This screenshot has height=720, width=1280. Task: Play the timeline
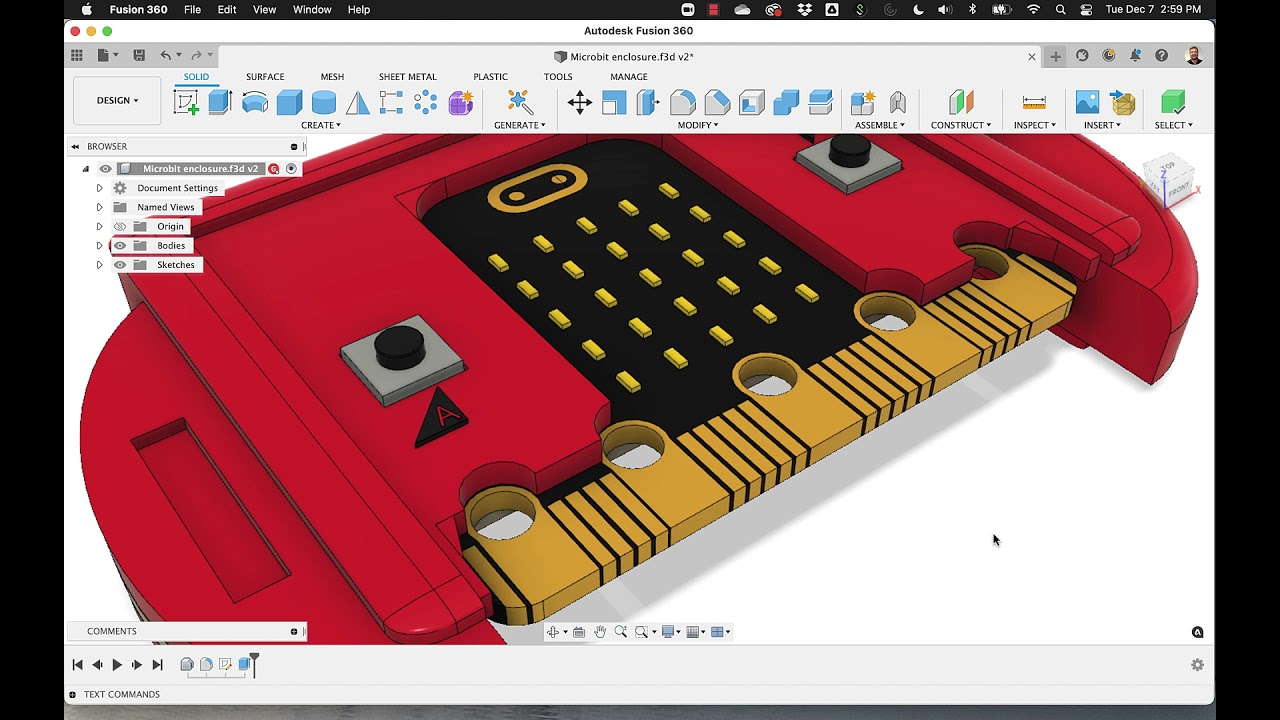click(x=117, y=665)
